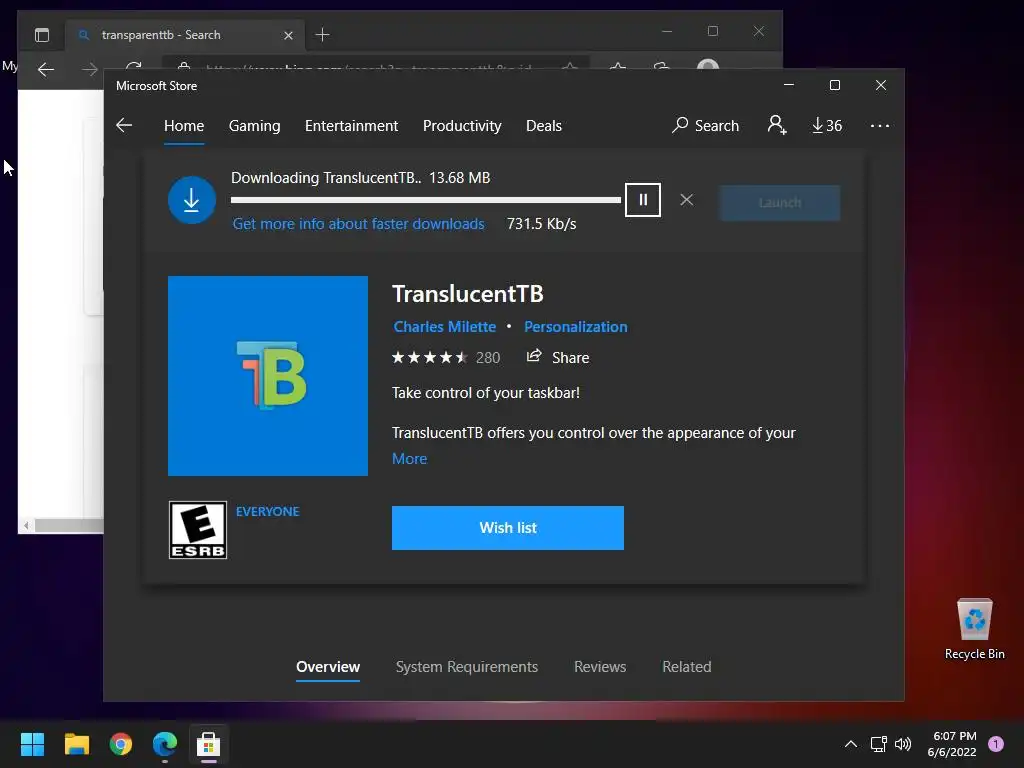1024x768 pixels.
Task: Open downloads queue showing 36
Action: click(827, 125)
